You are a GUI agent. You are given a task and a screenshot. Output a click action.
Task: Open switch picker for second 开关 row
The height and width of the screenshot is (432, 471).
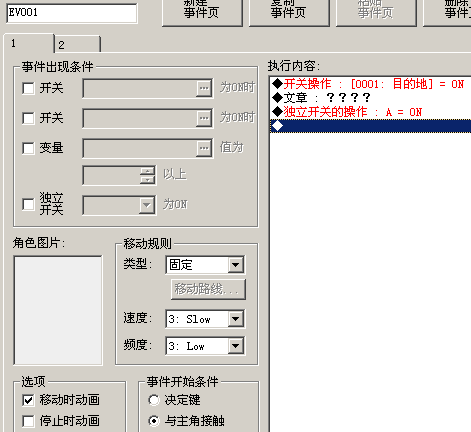pos(204,118)
